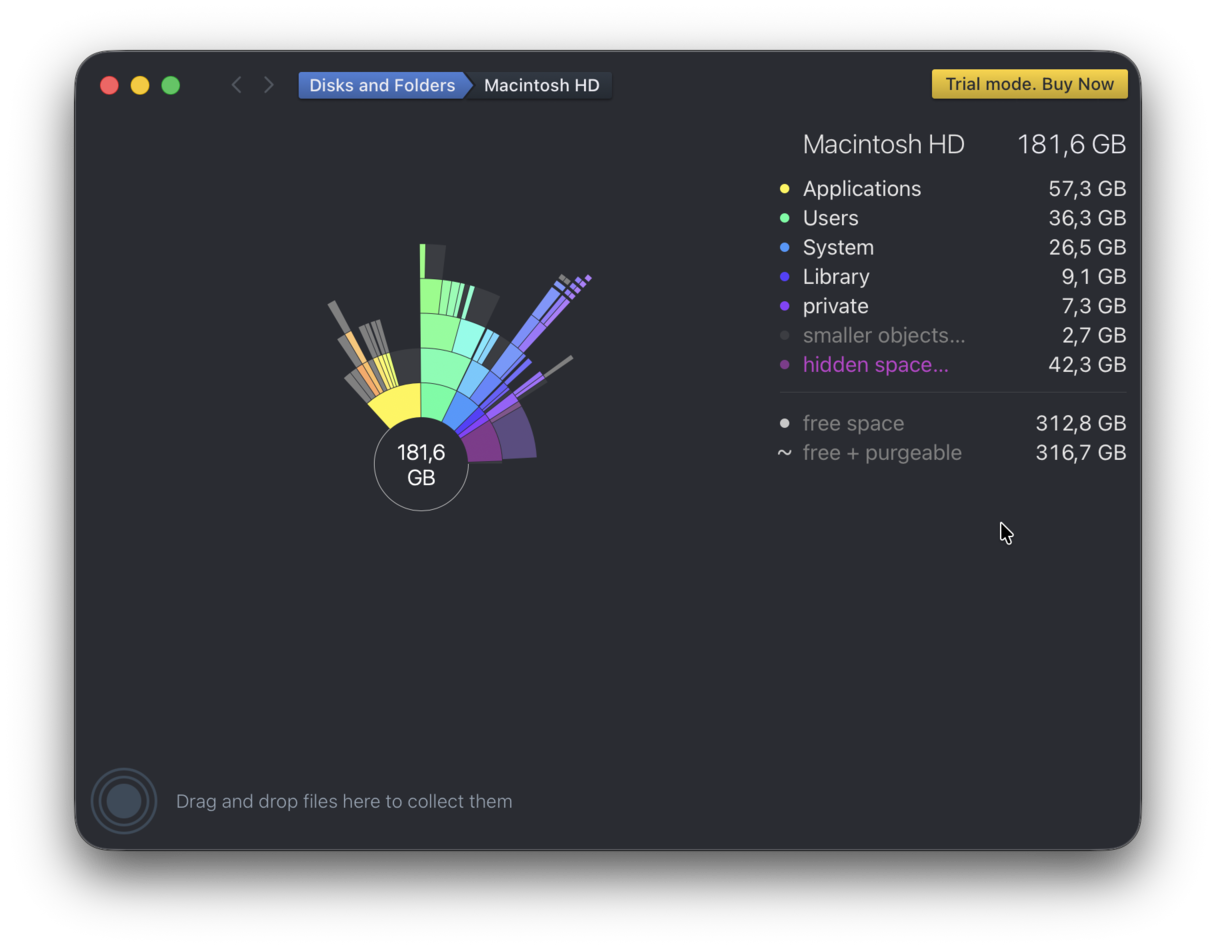1216x949 pixels.
Task: Click the magenta dot beside hidden space
Action: tap(784, 365)
